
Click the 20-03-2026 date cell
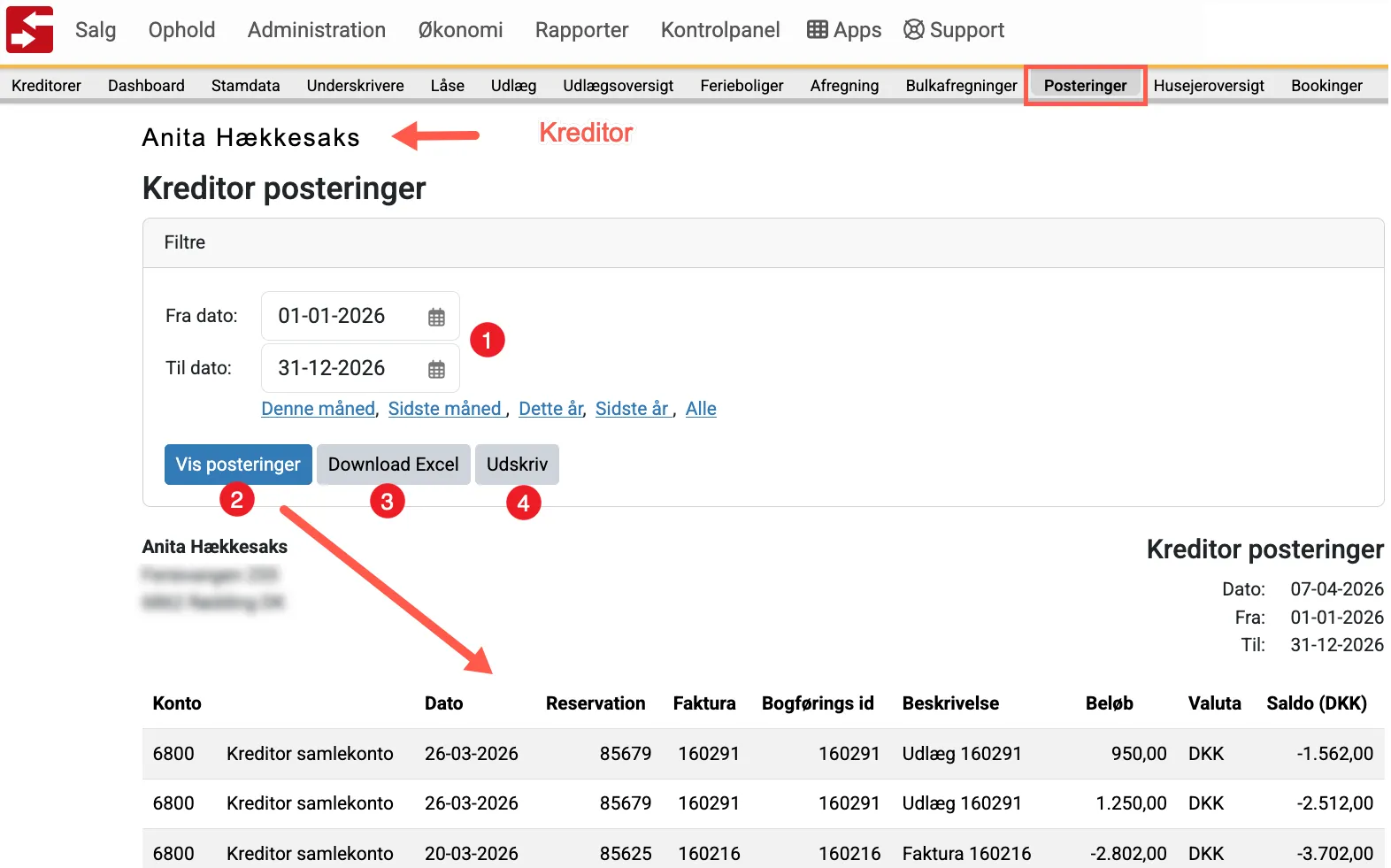pos(471,854)
